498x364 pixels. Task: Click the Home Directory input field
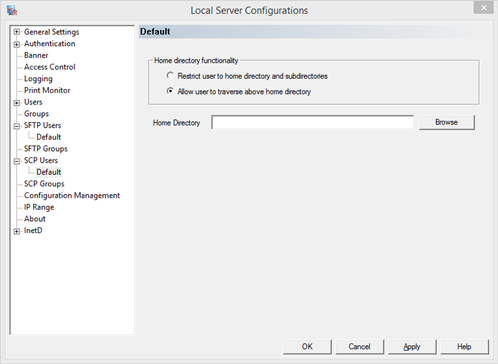[312, 122]
